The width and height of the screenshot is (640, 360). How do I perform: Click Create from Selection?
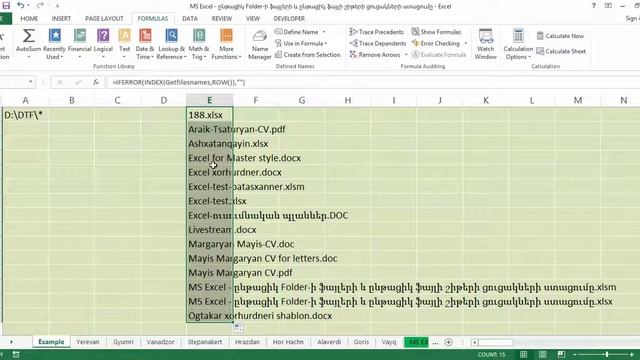click(x=307, y=55)
